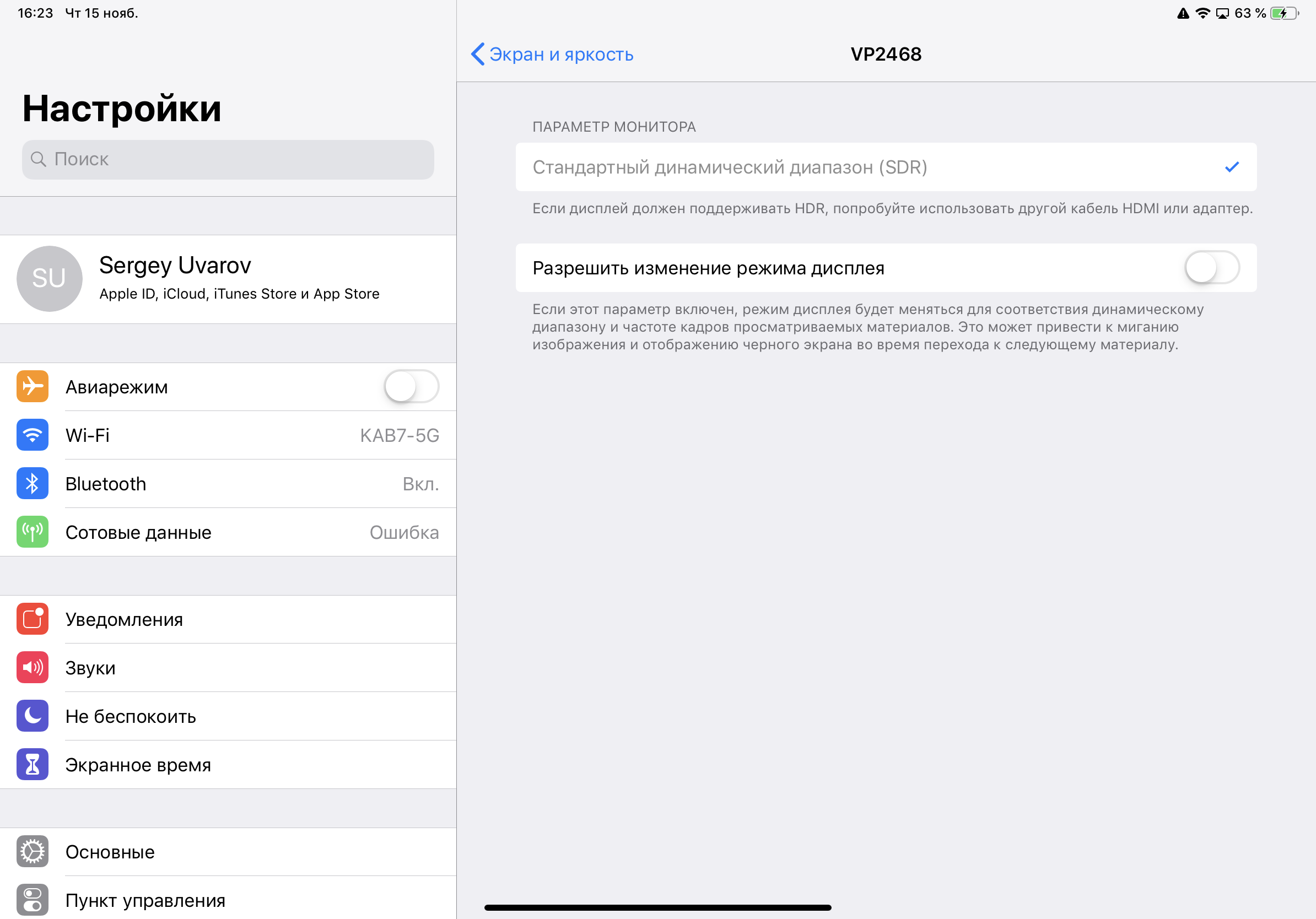This screenshot has width=1316, height=919.
Task: Tap the Экран и яркость back link
Action: pos(560,55)
